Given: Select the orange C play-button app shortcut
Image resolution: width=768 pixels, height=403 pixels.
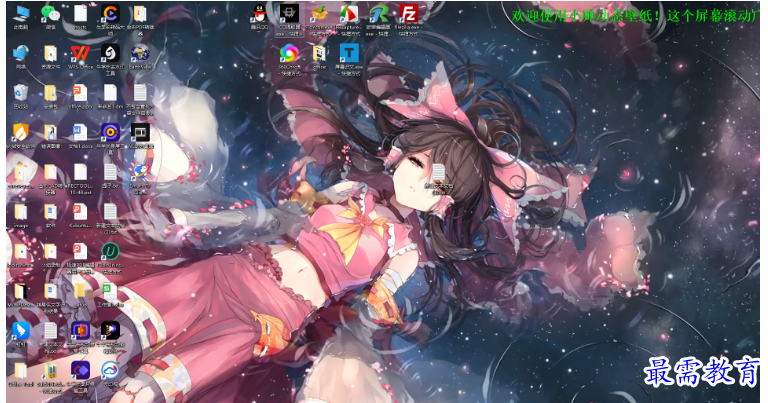Looking at the screenshot, I should coord(110,14).
